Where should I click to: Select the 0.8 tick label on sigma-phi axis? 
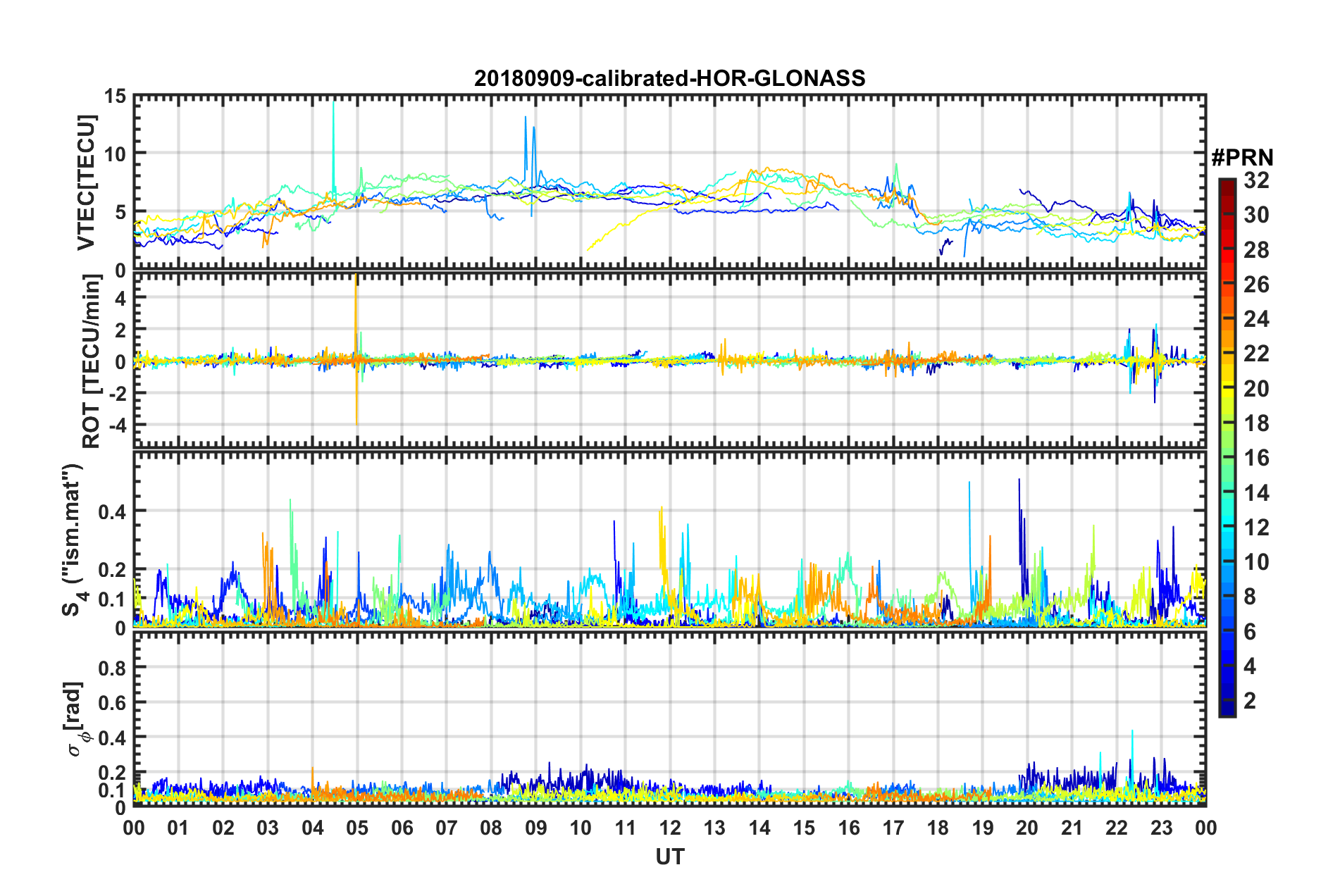click(x=112, y=667)
